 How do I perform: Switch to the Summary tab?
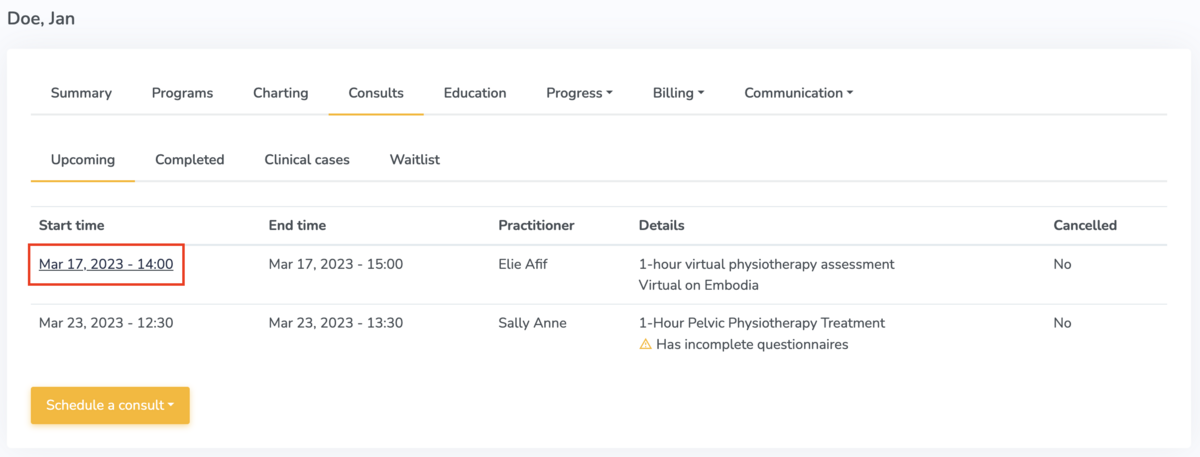81,93
